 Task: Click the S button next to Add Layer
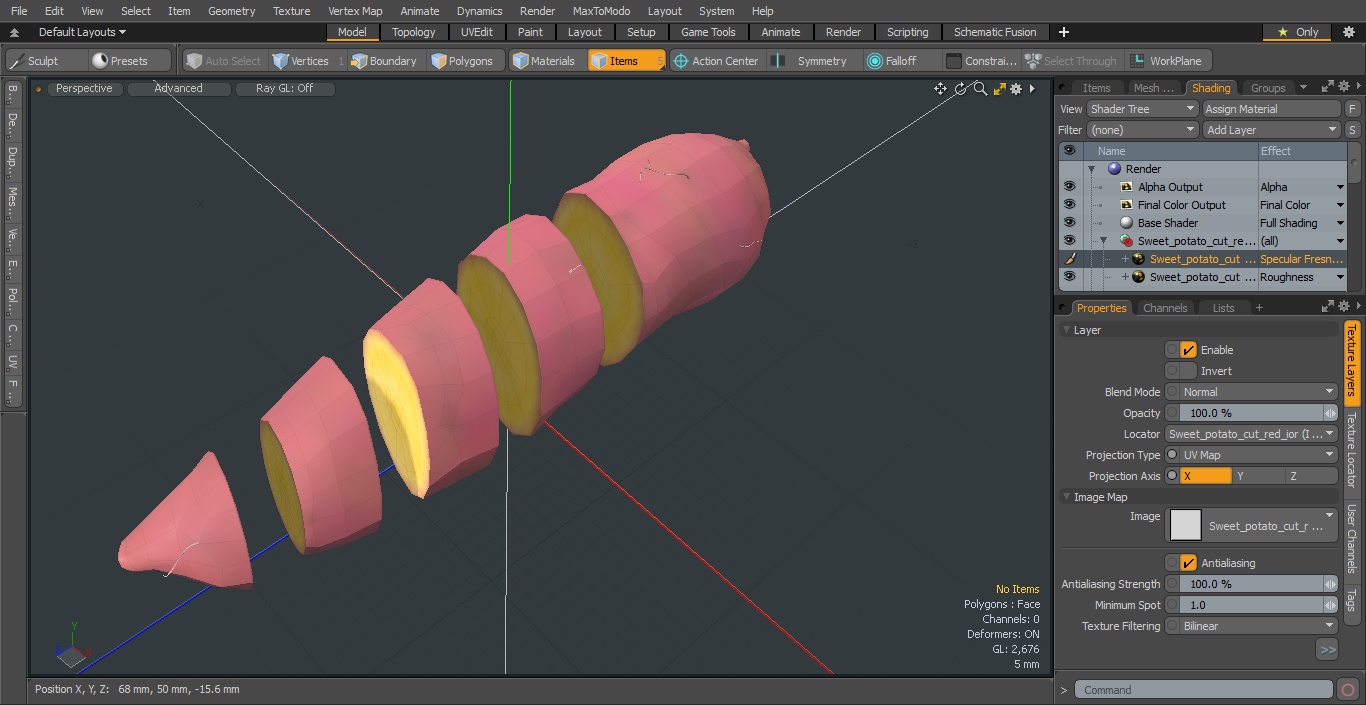point(1352,130)
